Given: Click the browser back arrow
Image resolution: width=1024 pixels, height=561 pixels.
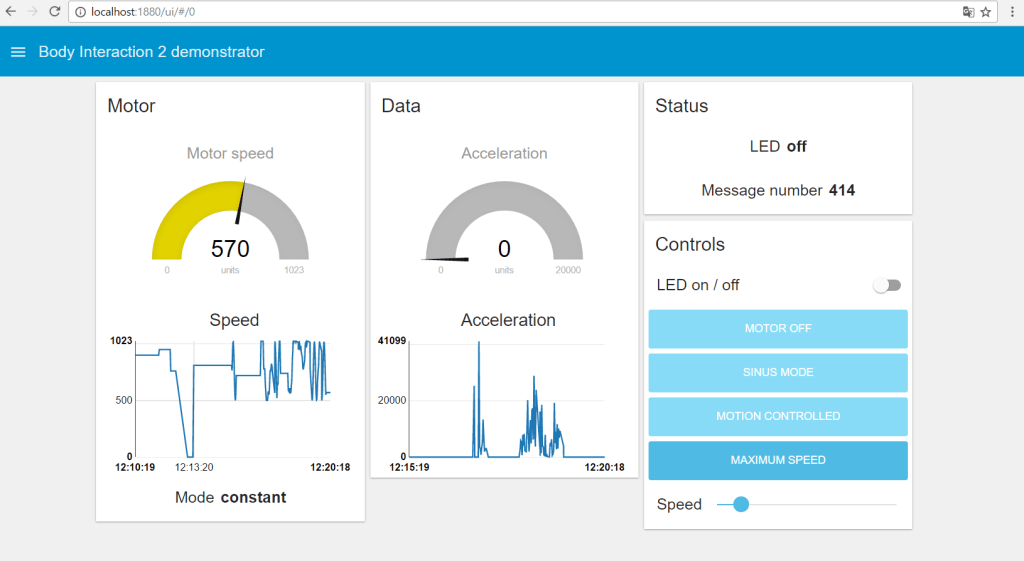Looking at the screenshot, I should [10, 11].
